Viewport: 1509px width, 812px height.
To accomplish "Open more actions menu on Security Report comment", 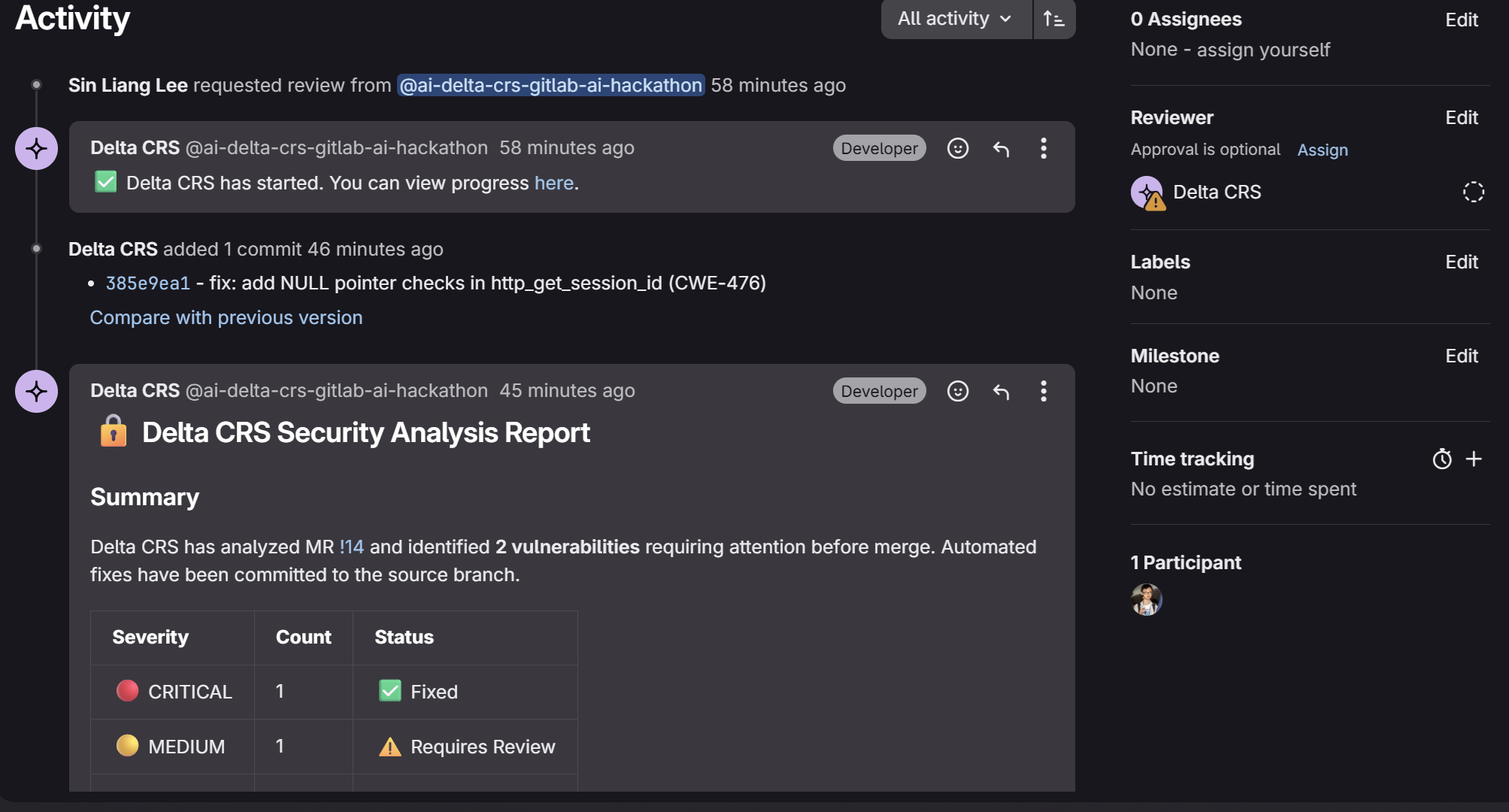I will tap(1043, 391).
